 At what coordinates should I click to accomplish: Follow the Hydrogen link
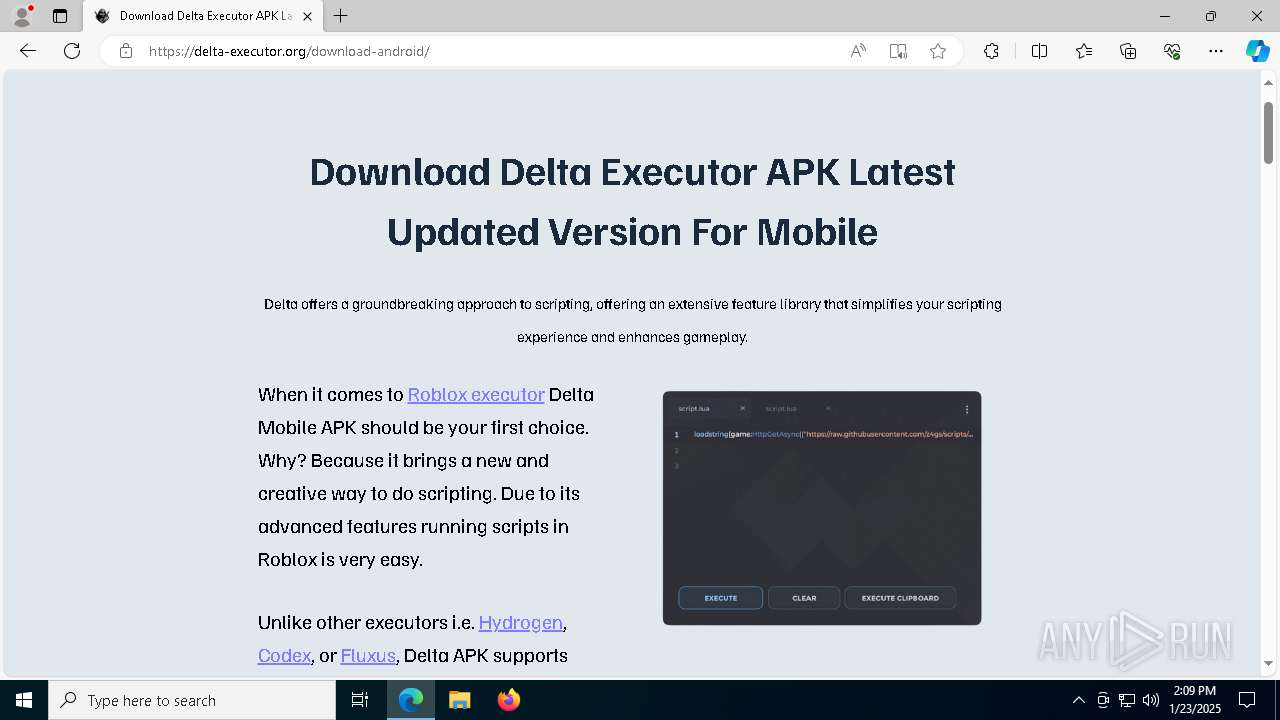[x=521, y=623]
